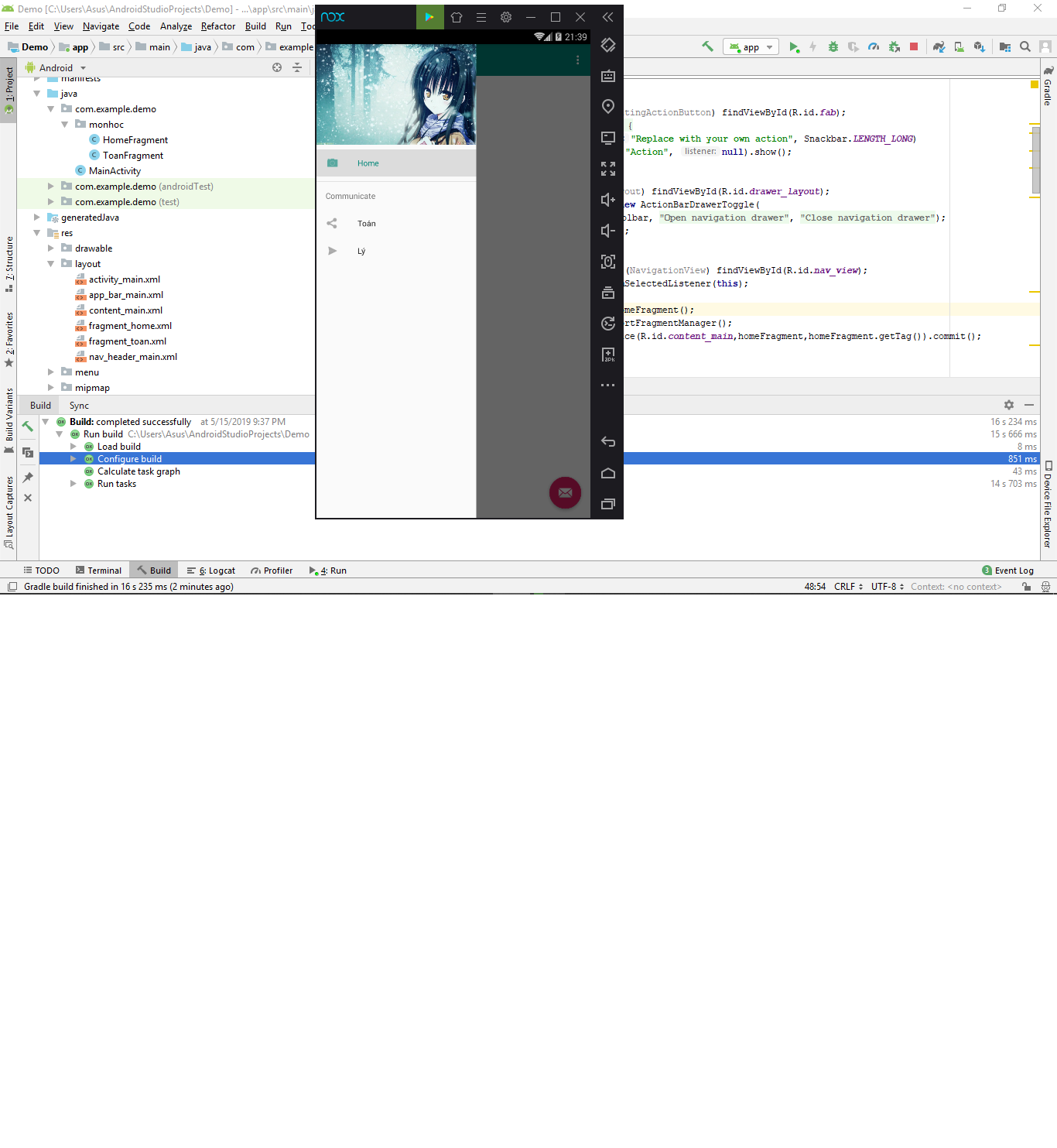Open the build panel settings gear
This screenshot has height=1148, width=1057.
click(1009, 405)
